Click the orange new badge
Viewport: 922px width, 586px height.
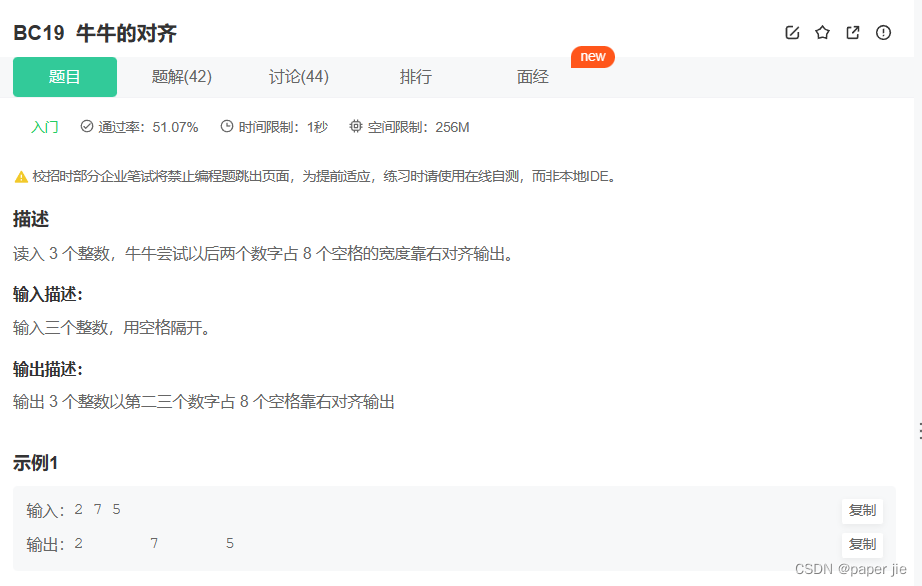(x=593, y=57)
